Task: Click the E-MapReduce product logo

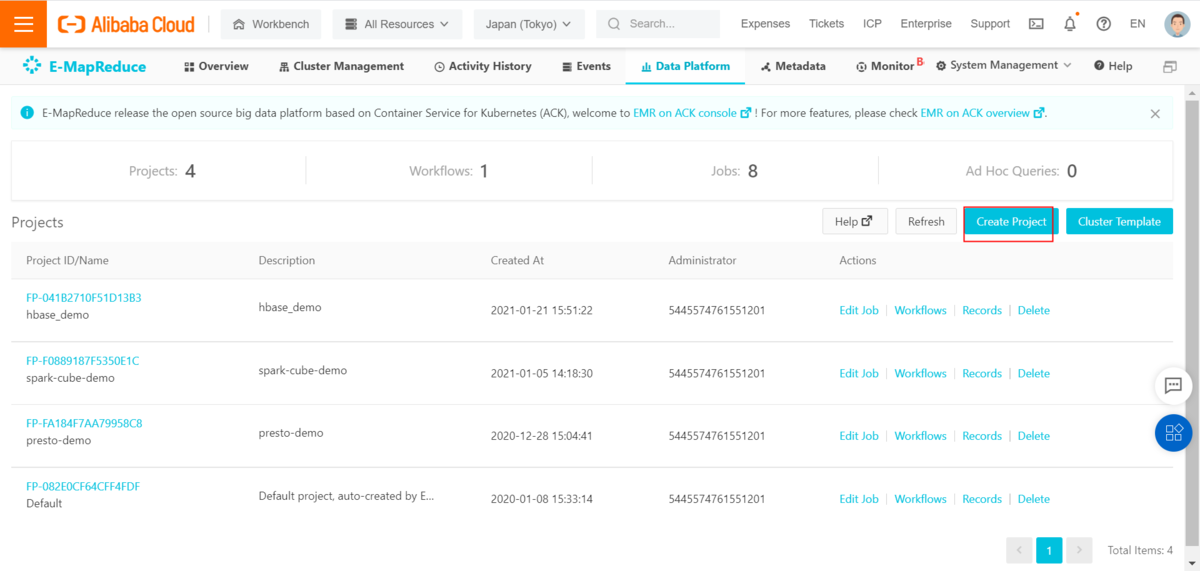Action: click(84, 66)
